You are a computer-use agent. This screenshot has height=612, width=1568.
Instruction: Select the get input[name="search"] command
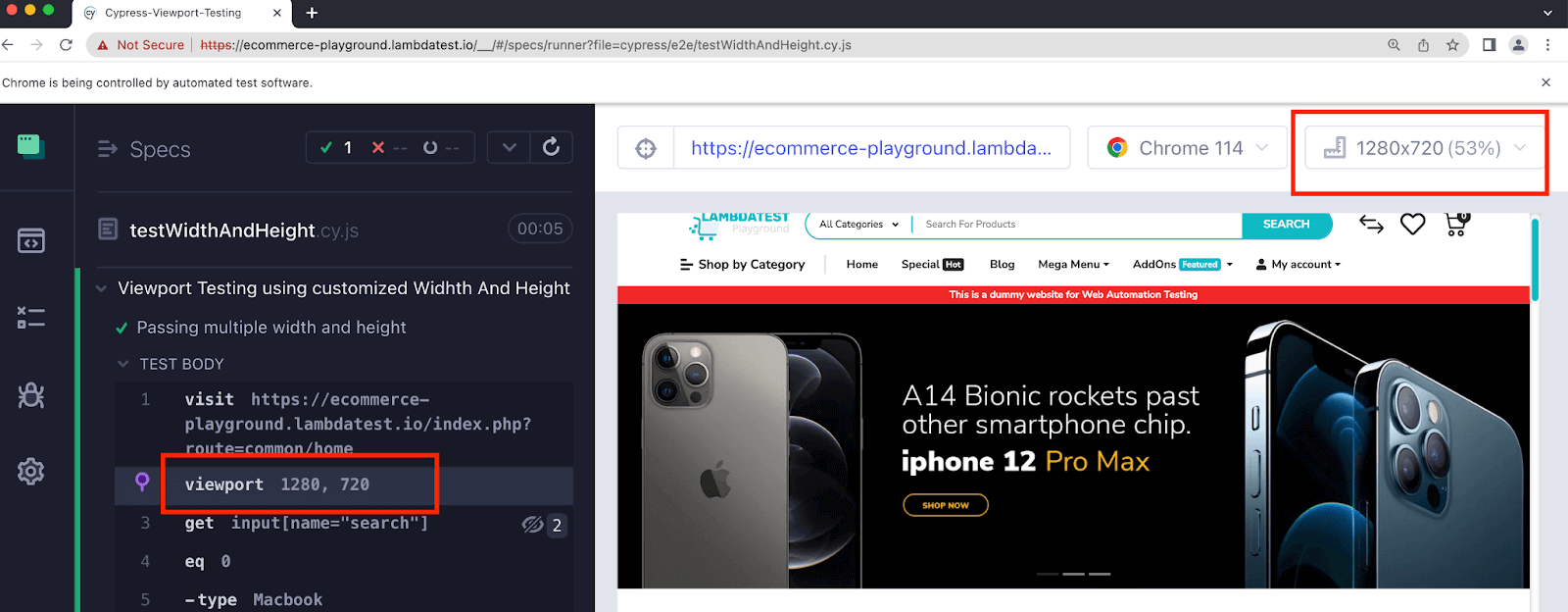(x=344, y=524)
